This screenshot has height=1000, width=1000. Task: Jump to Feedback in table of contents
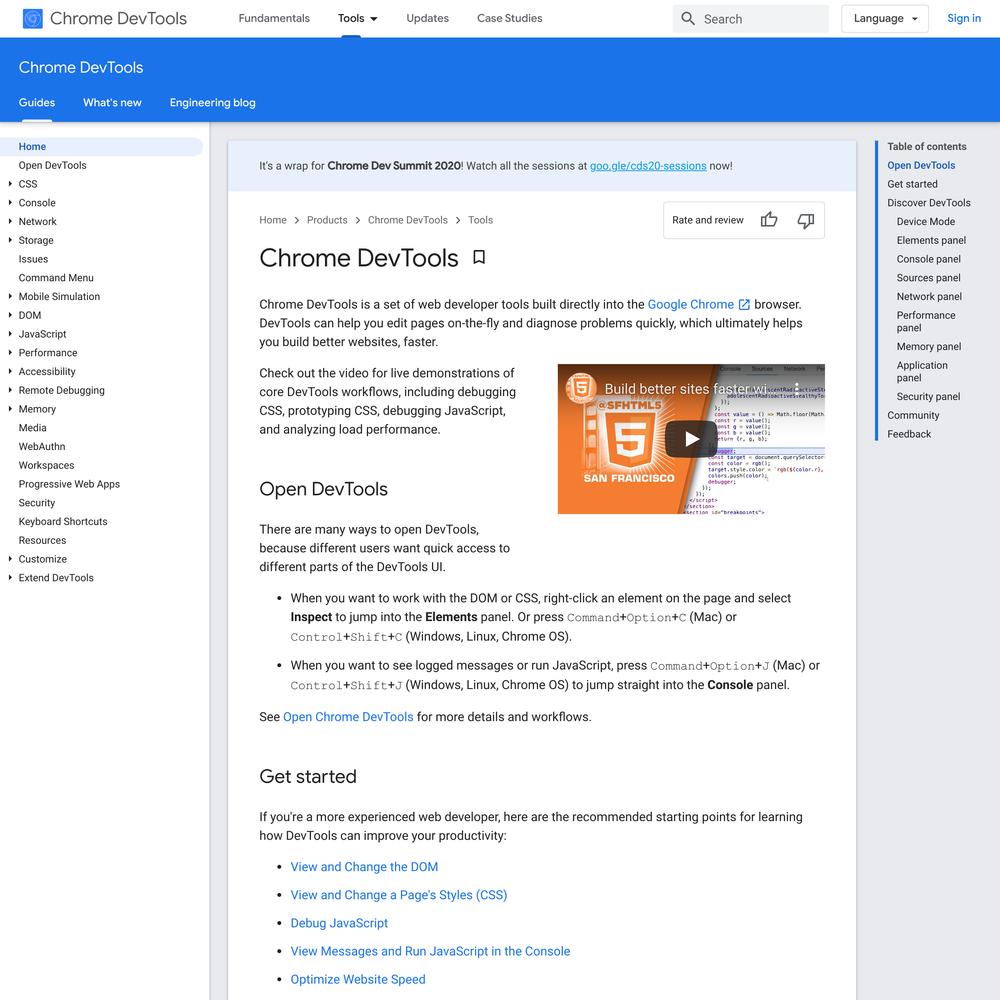point(909,434)
